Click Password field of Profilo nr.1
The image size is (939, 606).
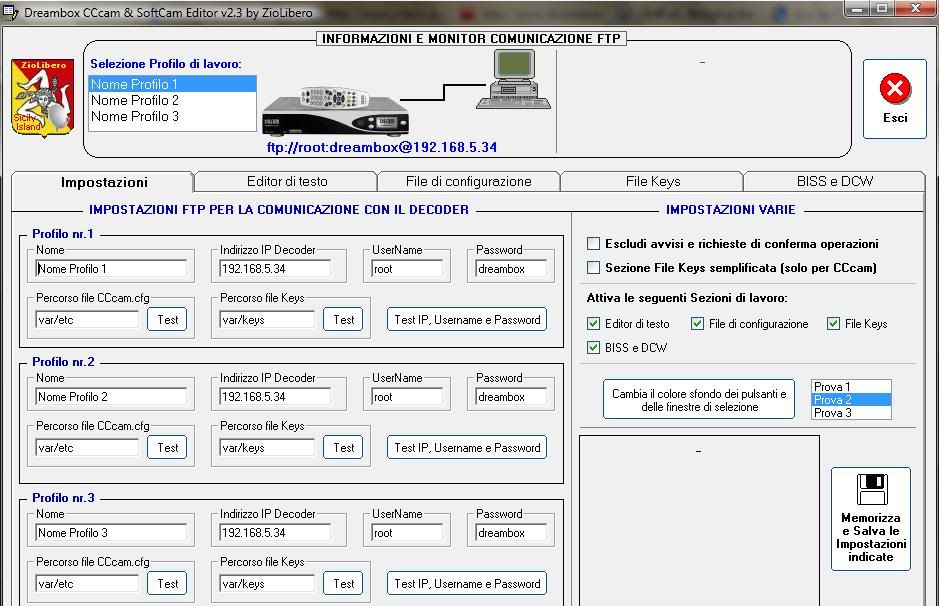(511, 269)
